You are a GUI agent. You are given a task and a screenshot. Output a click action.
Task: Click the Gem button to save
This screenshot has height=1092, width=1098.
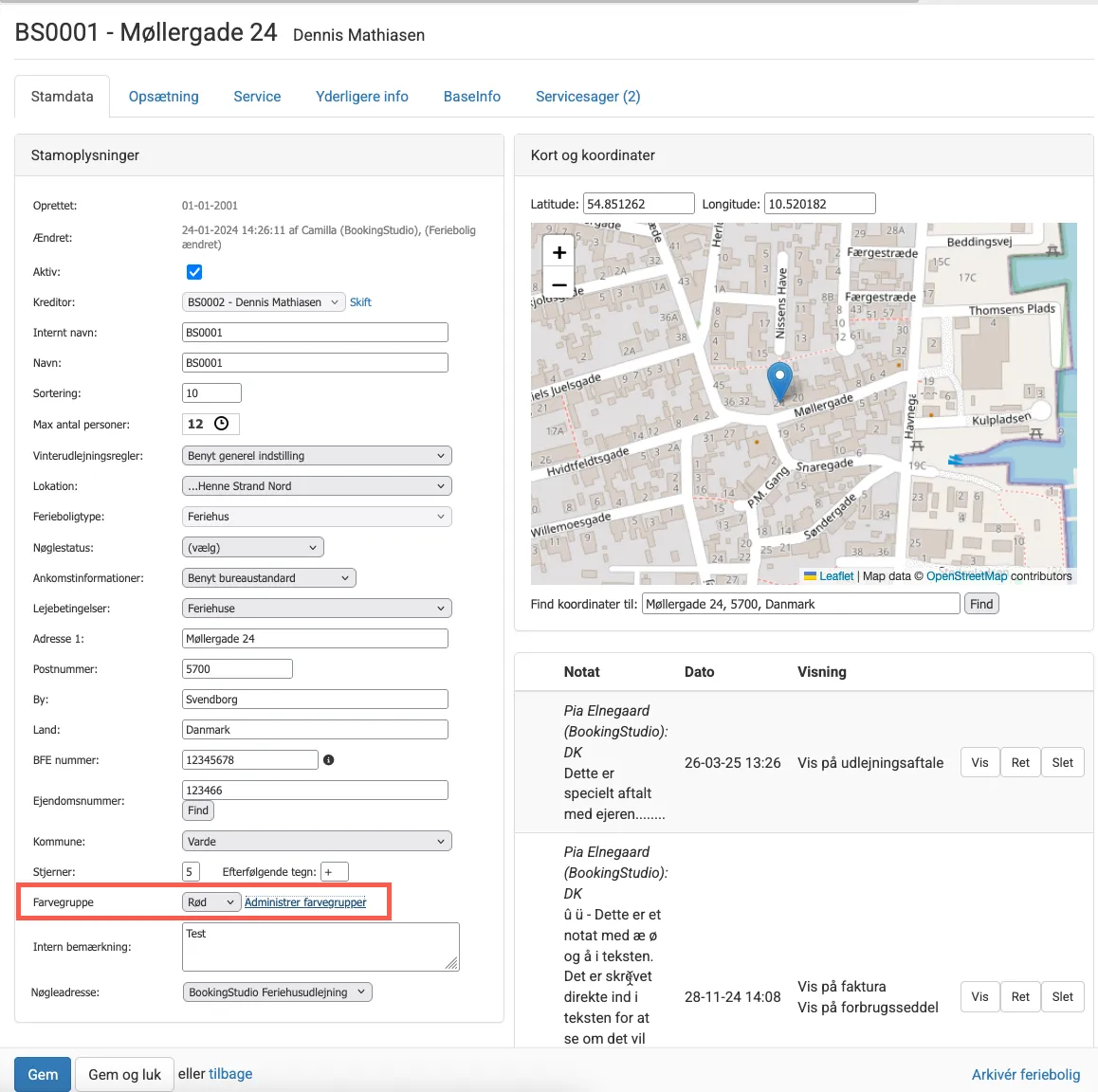pos(42,1074)
